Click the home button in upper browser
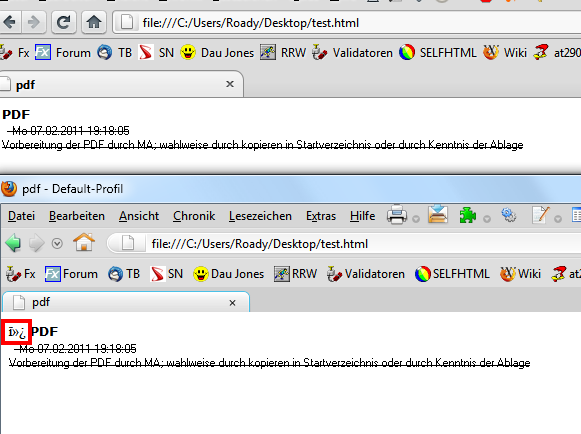The image size is (581, 434). [x=94, y=22]
